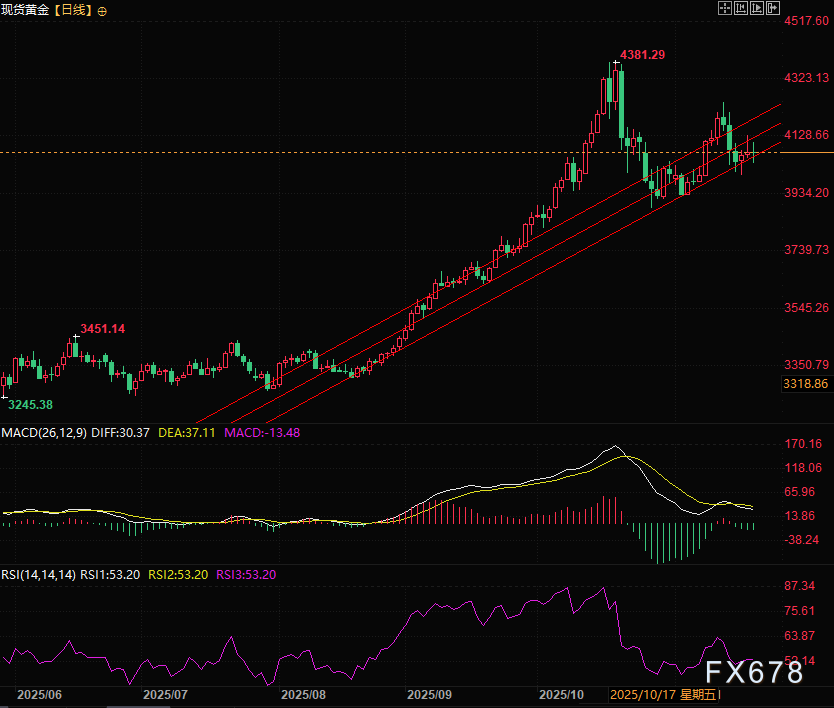Select the 4381.29 peak price label
Screen dimensions: 834x708
click(x=642, y=55)
